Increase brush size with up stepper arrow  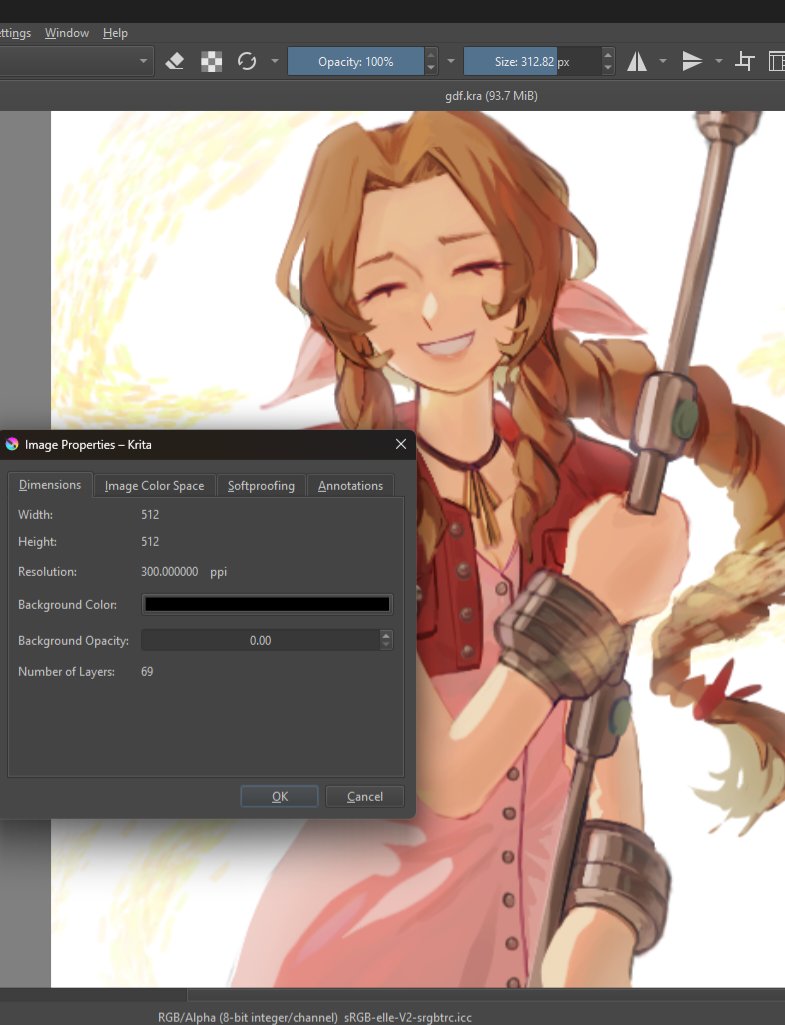[x=608, y=55]
